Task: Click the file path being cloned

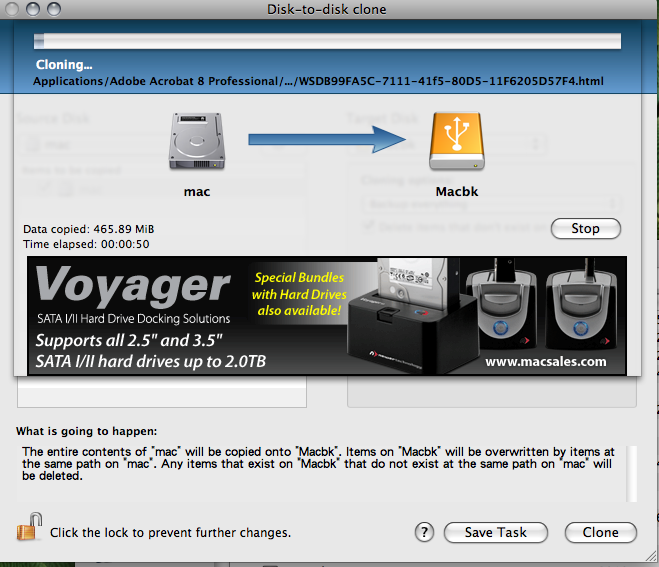Action: pos(318,81)
